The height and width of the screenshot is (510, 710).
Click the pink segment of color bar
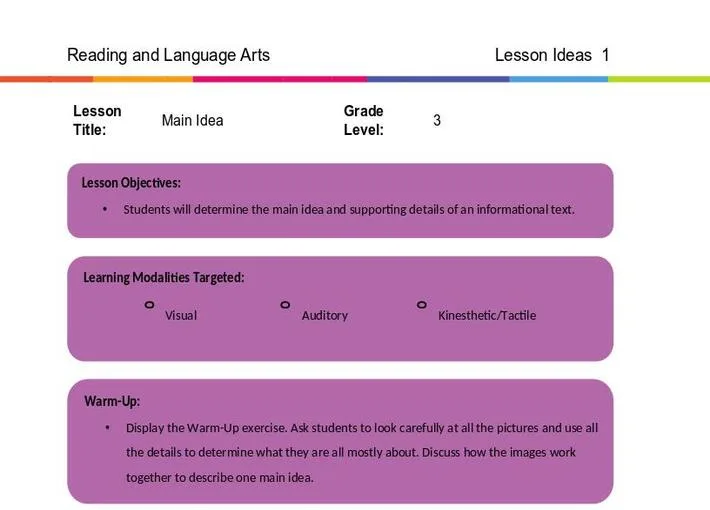pos(280,79)
